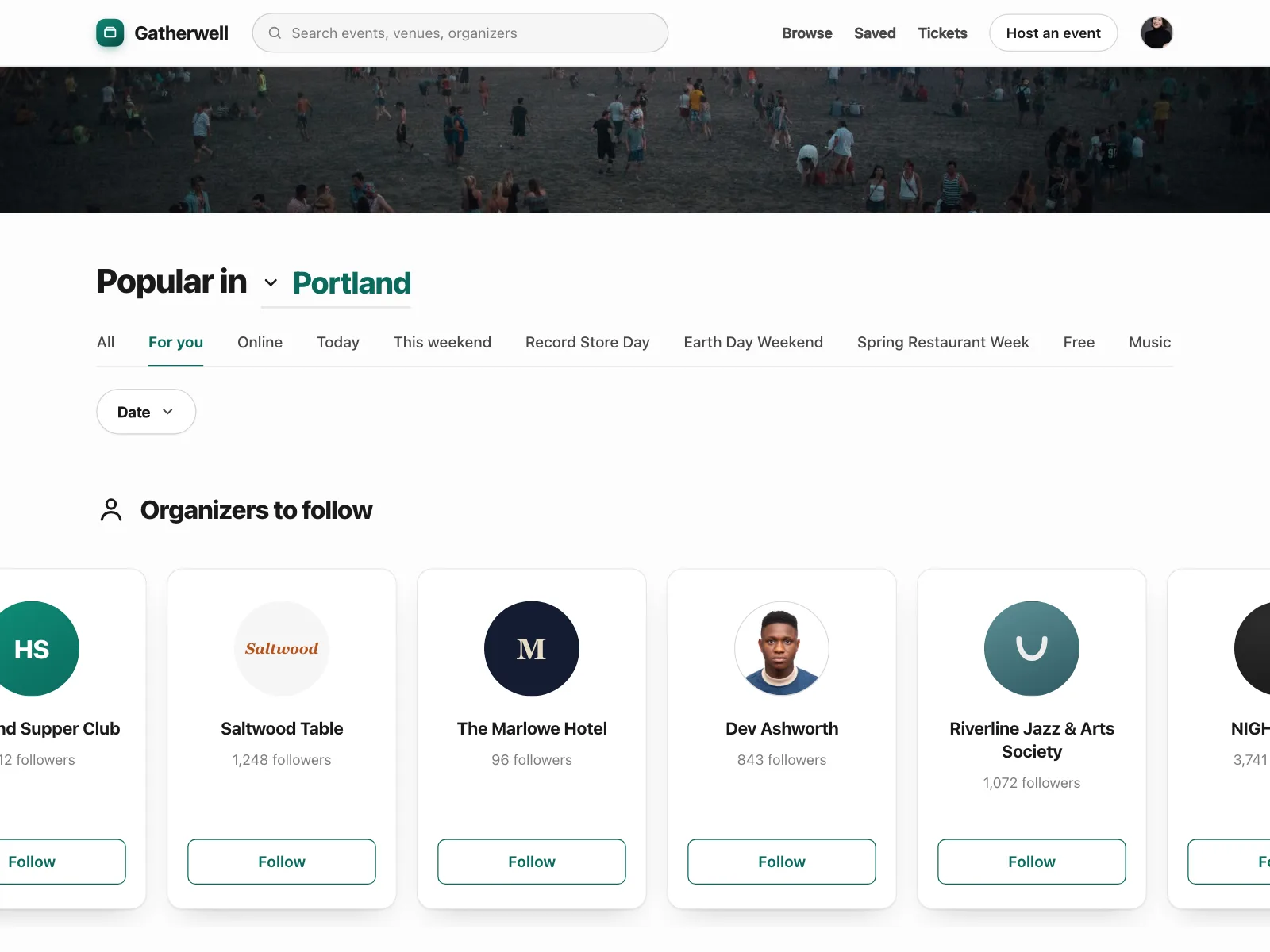The width and height of the screenshot is (1270, 952).
Task: Click the Gatherwell logo icon
Action: (x=110, y=33)
